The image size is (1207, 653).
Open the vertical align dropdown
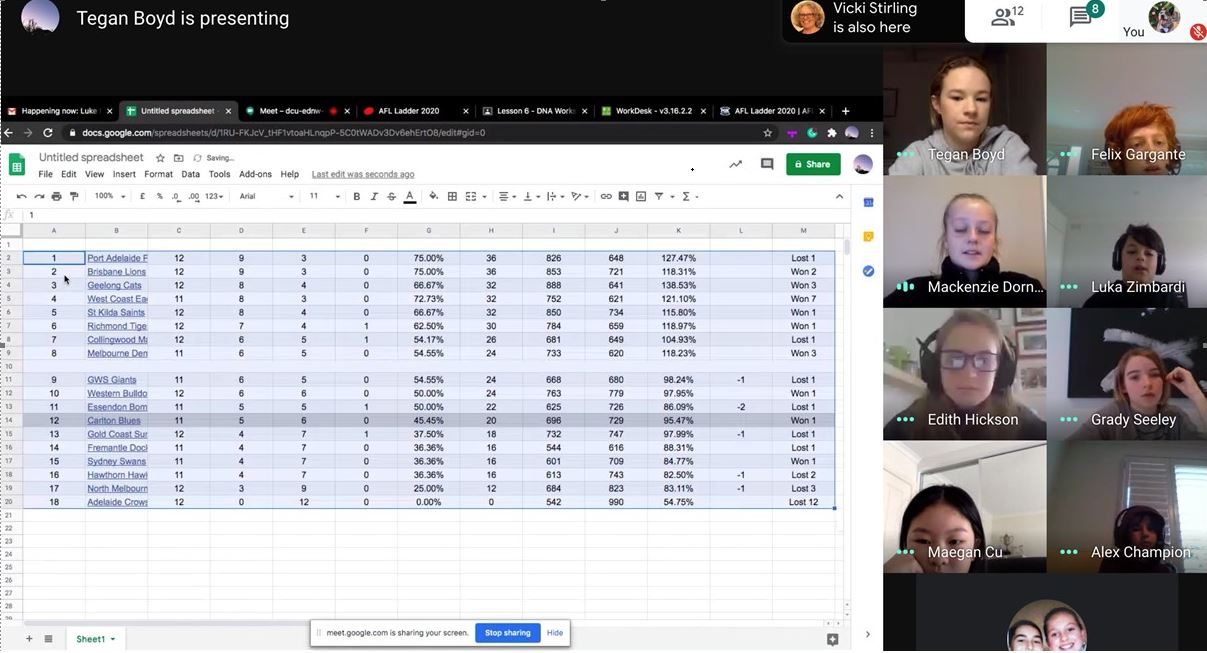click(x=531, y=196)
